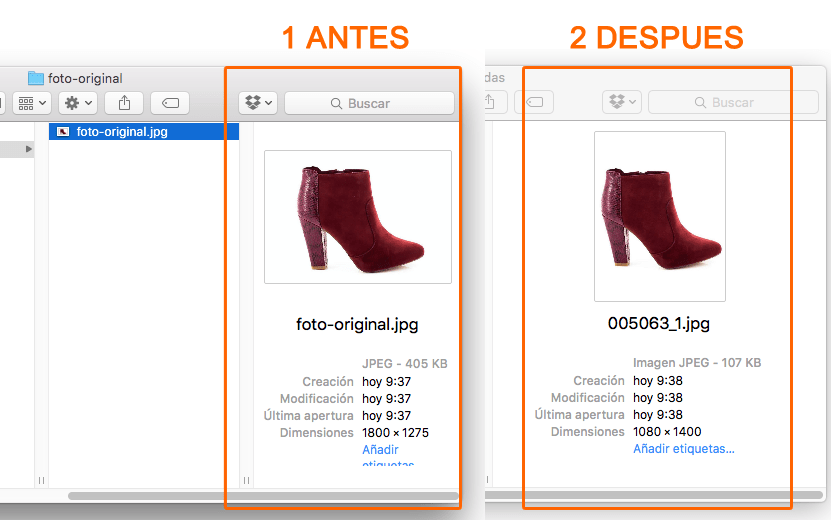Open the Dropbox menu in right window
Viewport: 831px width, 520px height.
621,102
